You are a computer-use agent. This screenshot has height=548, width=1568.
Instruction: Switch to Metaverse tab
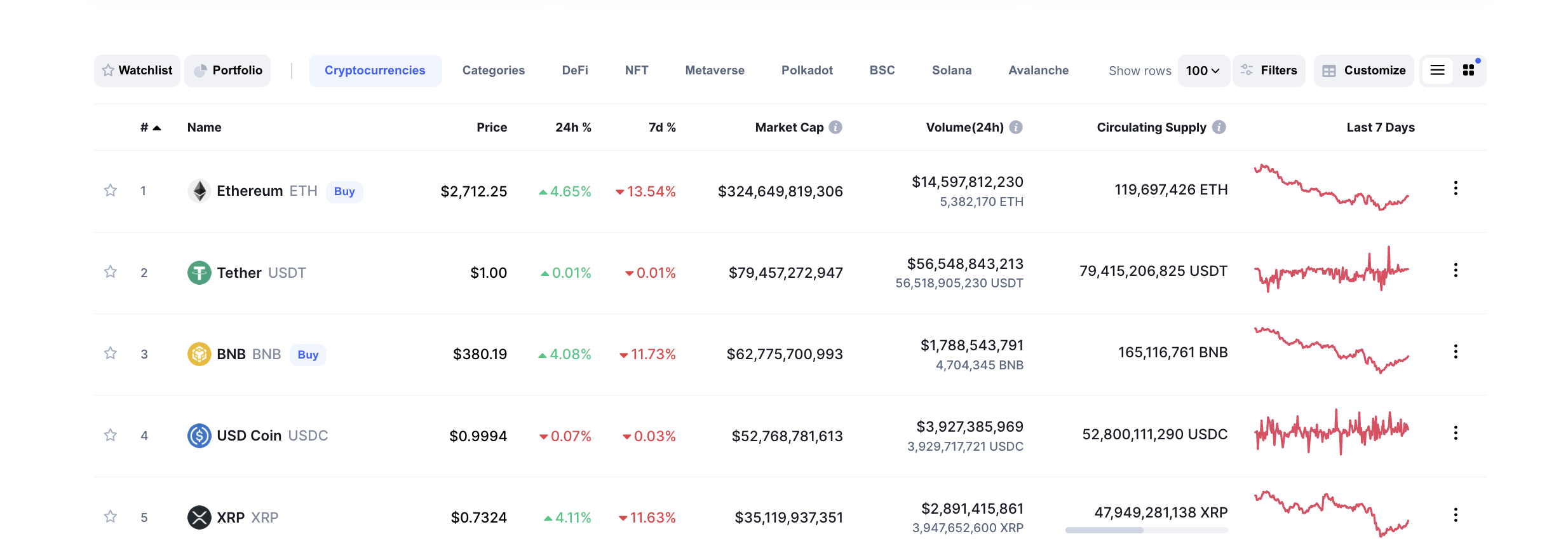[x=715, y=71]
